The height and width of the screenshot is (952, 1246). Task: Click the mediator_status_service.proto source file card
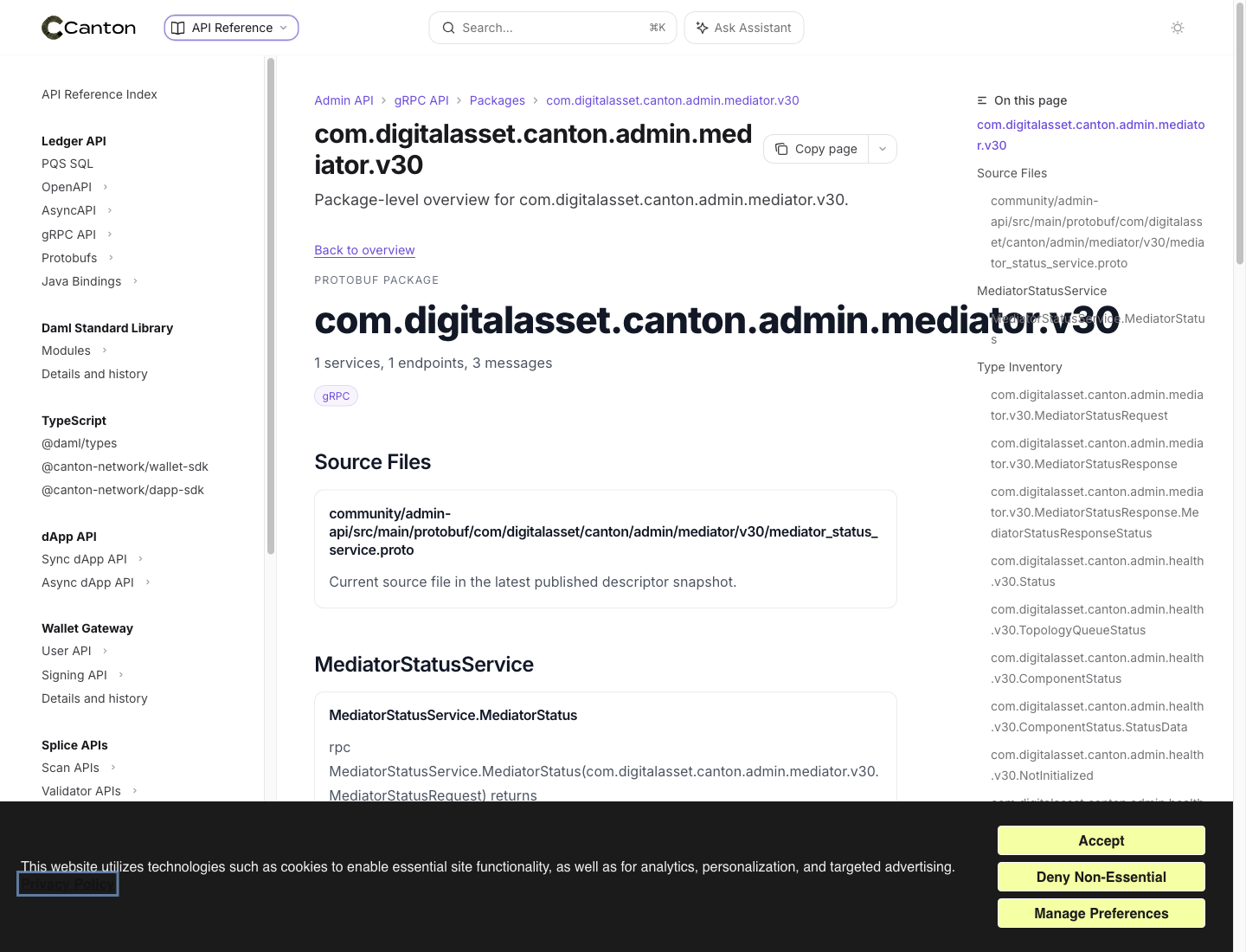[606, 549]
